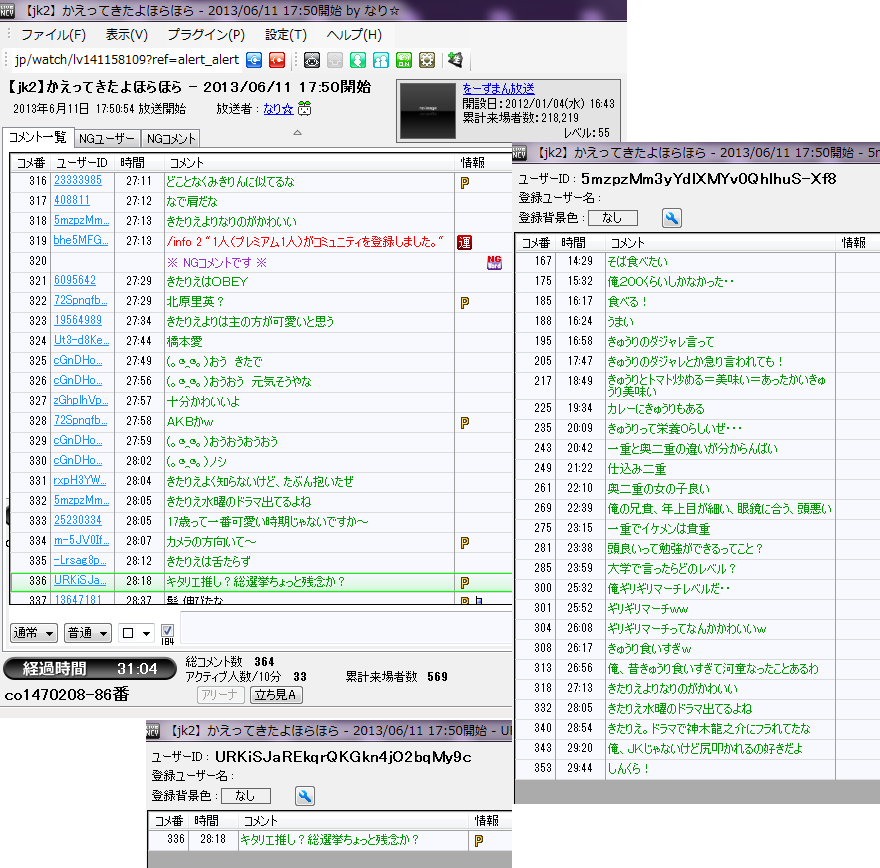
Task: Collapse the broadcast info panel with the small triangle
Action: 296,132
